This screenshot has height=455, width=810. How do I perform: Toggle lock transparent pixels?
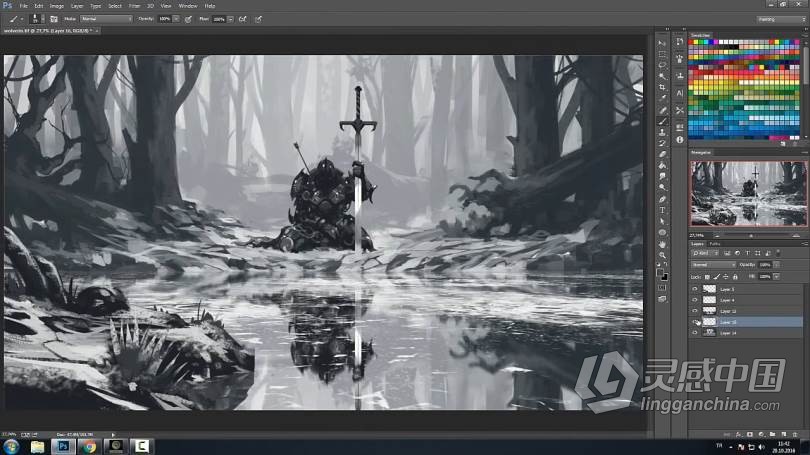pos(707,277)
